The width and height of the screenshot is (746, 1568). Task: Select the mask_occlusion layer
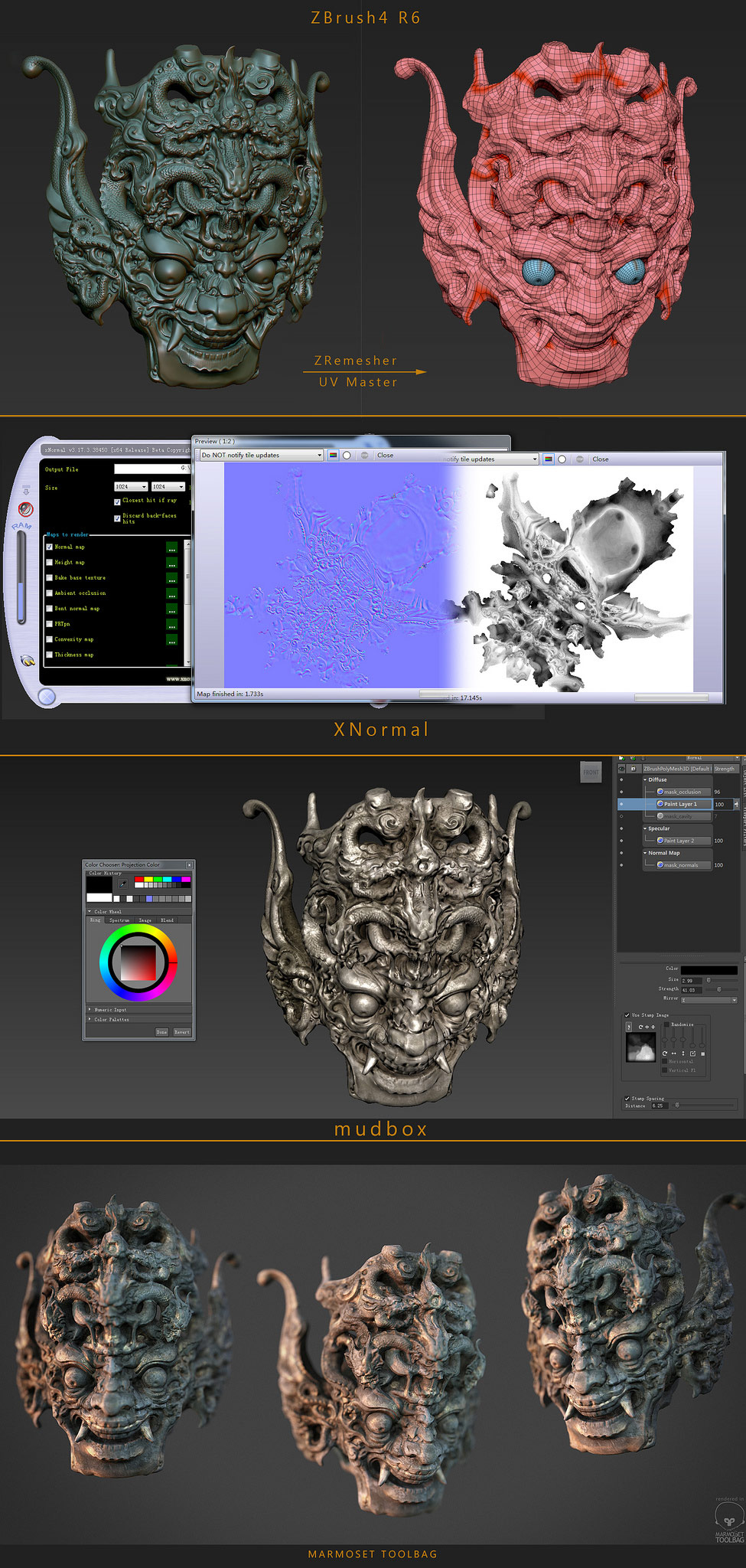tap(683, 792)
